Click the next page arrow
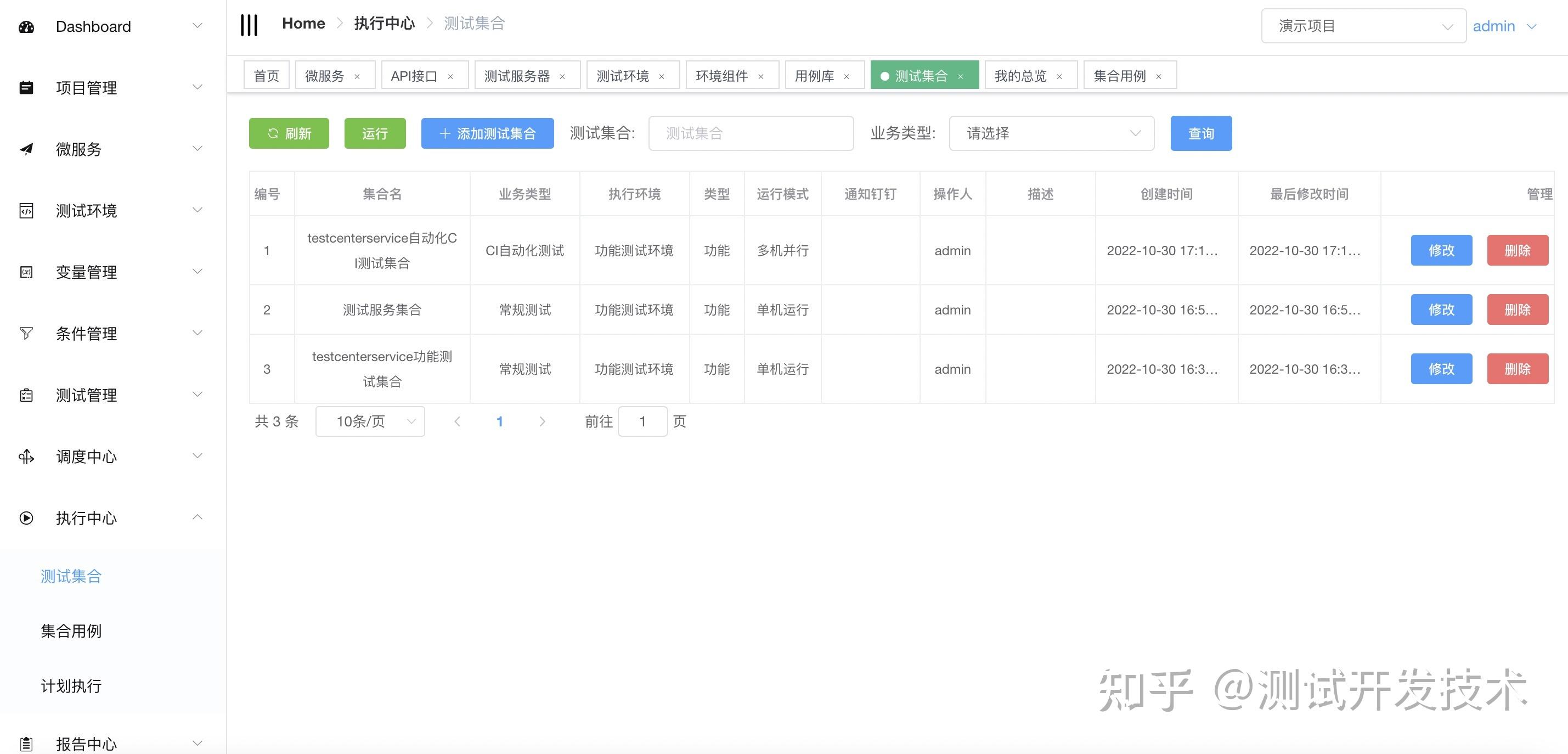The width and height of the screenshot is (1568, 754). point(542,421)
